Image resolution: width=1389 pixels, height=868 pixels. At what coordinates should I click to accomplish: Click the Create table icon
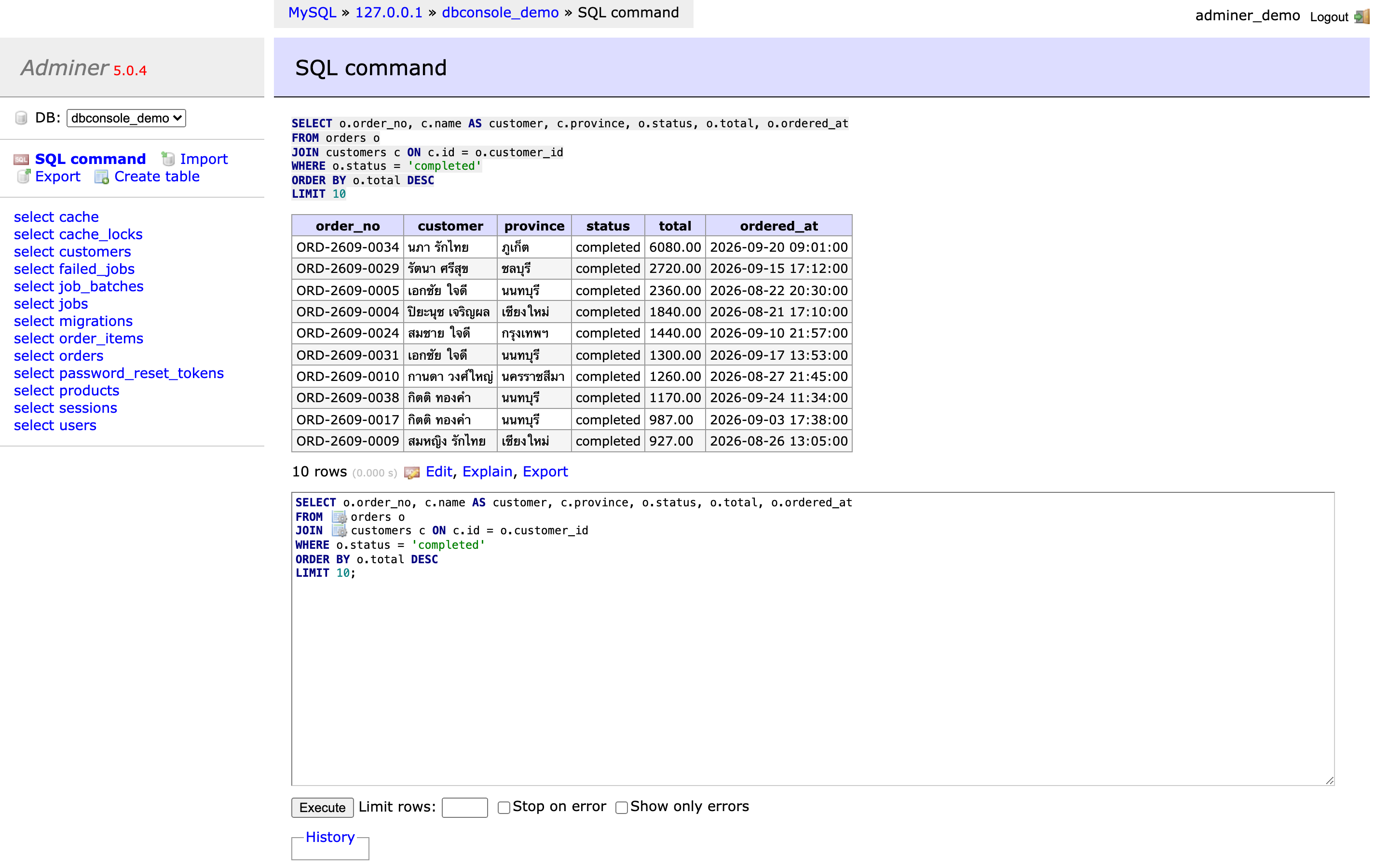pos(102,177)
